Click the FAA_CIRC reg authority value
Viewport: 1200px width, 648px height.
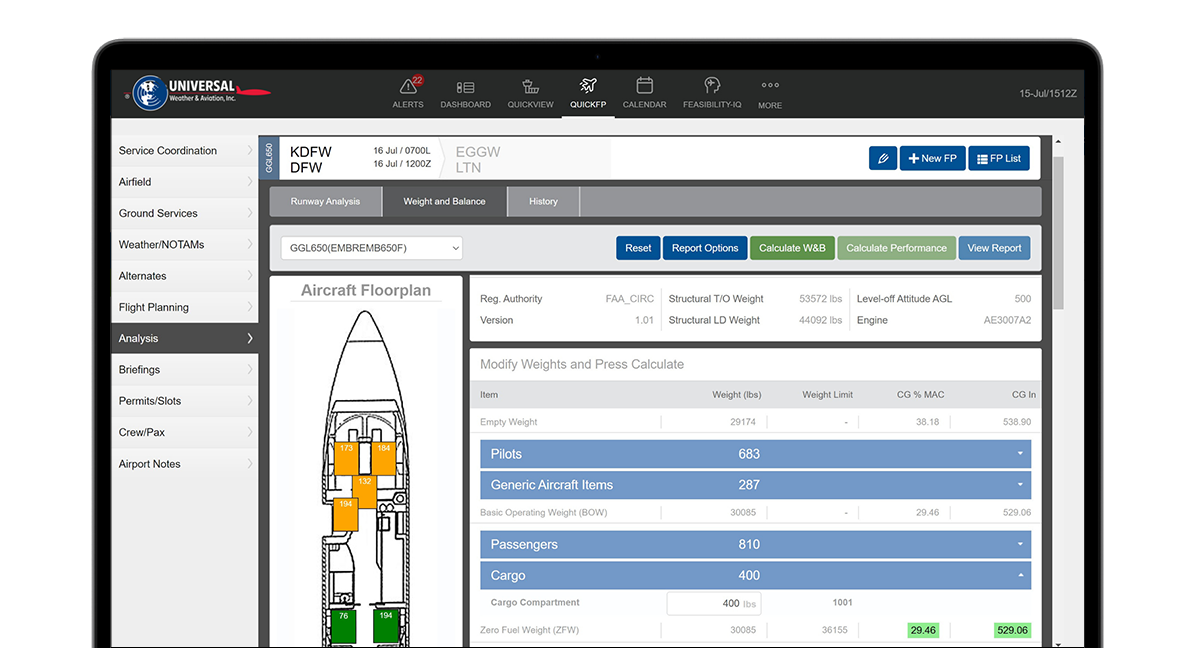[x=630, y=299]
